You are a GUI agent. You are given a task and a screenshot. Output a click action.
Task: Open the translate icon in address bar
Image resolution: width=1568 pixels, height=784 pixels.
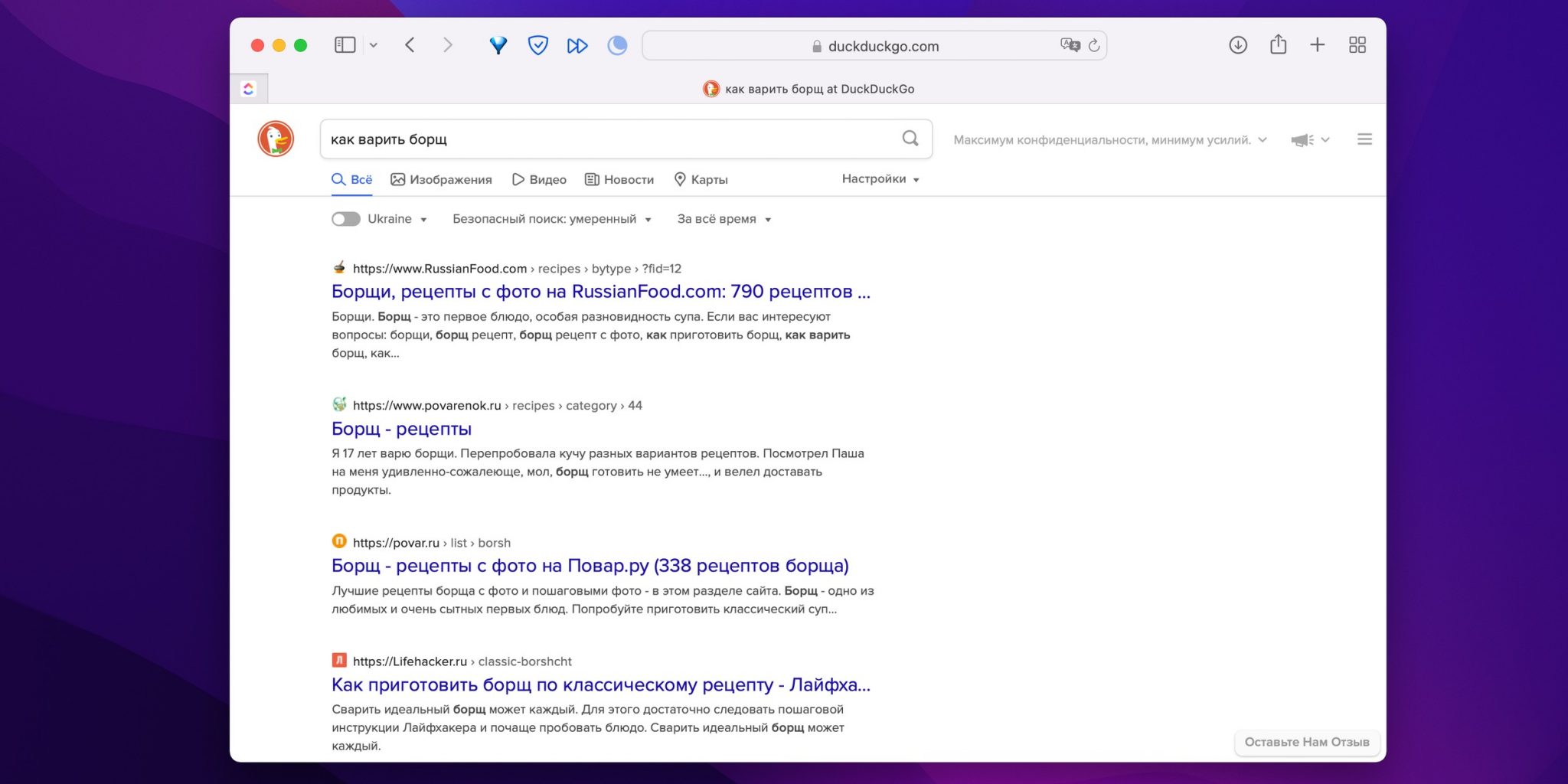(1070, 44)
